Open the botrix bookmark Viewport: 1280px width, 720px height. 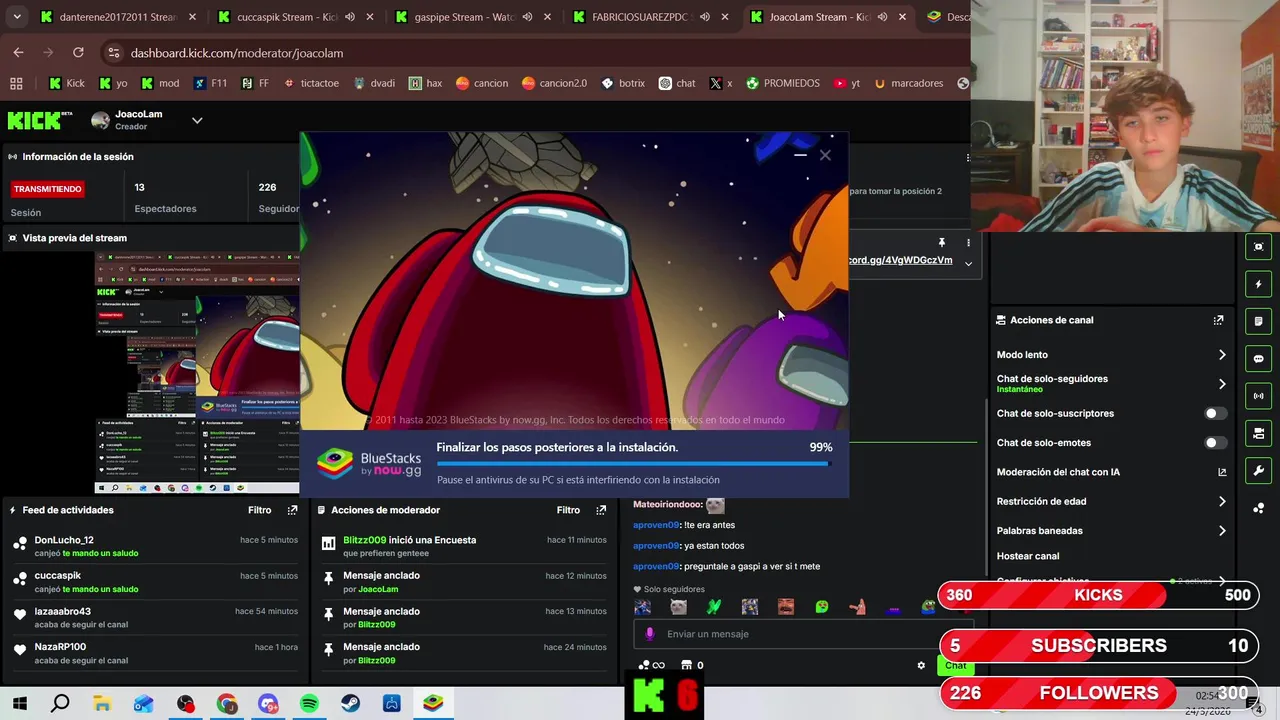coord(622,83)
